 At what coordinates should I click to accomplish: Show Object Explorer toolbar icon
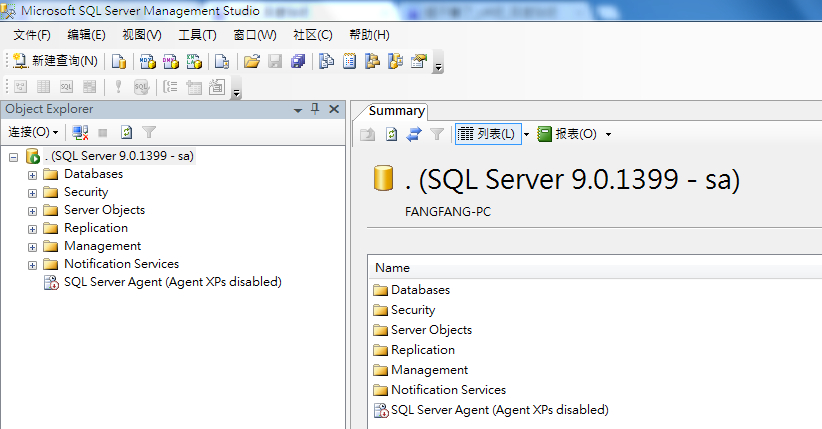click(372, 61)
